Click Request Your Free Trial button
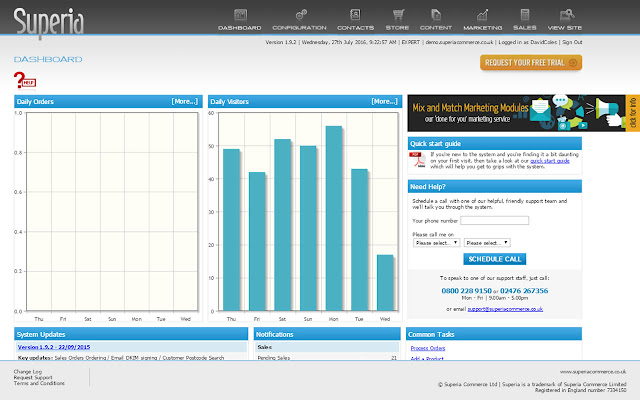This screenshot has height=400, width=640. [531, 62]
